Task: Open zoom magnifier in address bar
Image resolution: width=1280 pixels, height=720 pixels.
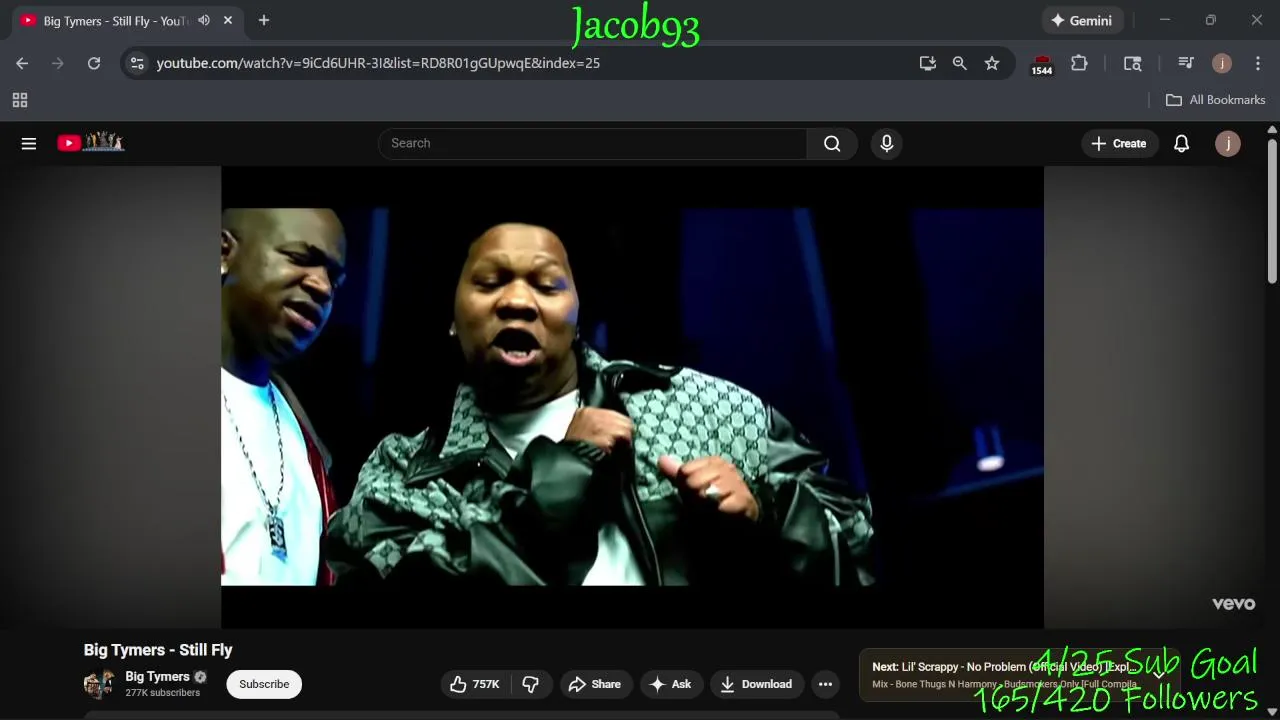Action: [x=960, y=63]
